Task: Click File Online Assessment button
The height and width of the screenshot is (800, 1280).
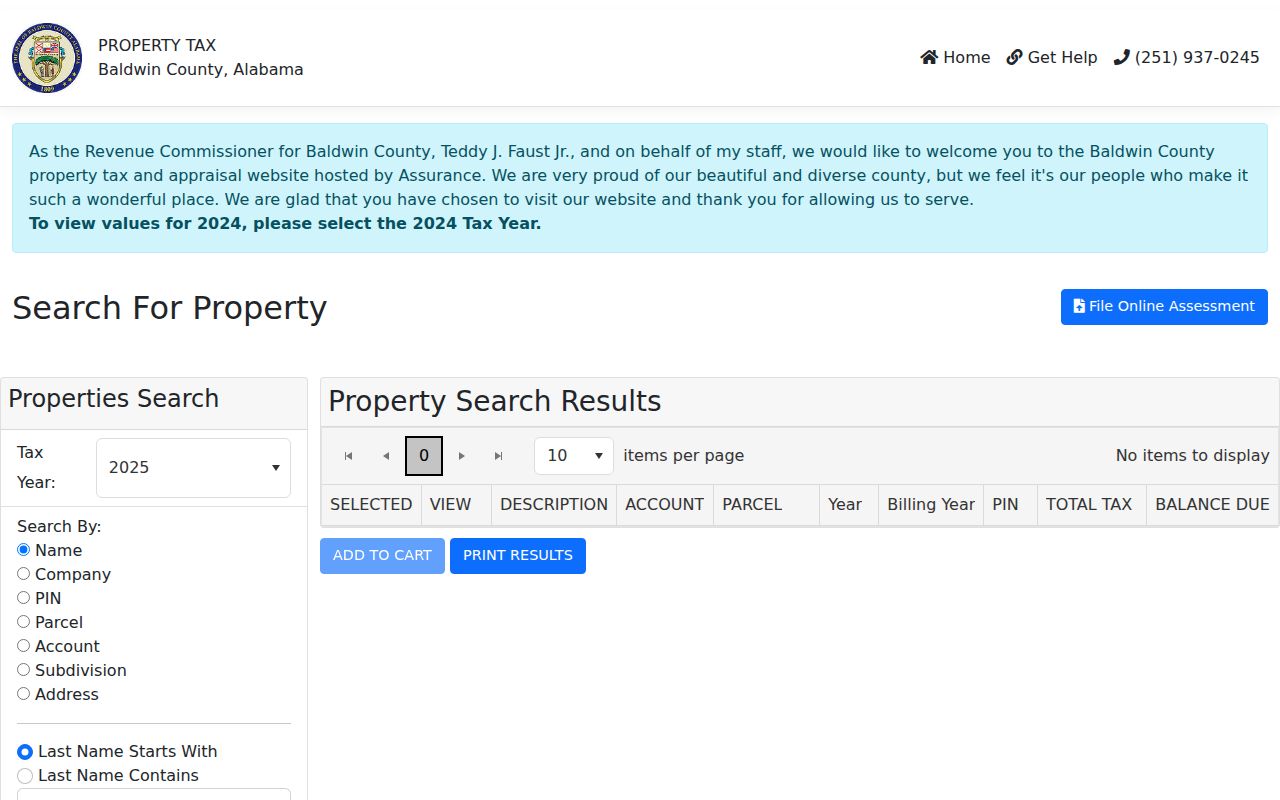Action: click(1164, 307)
